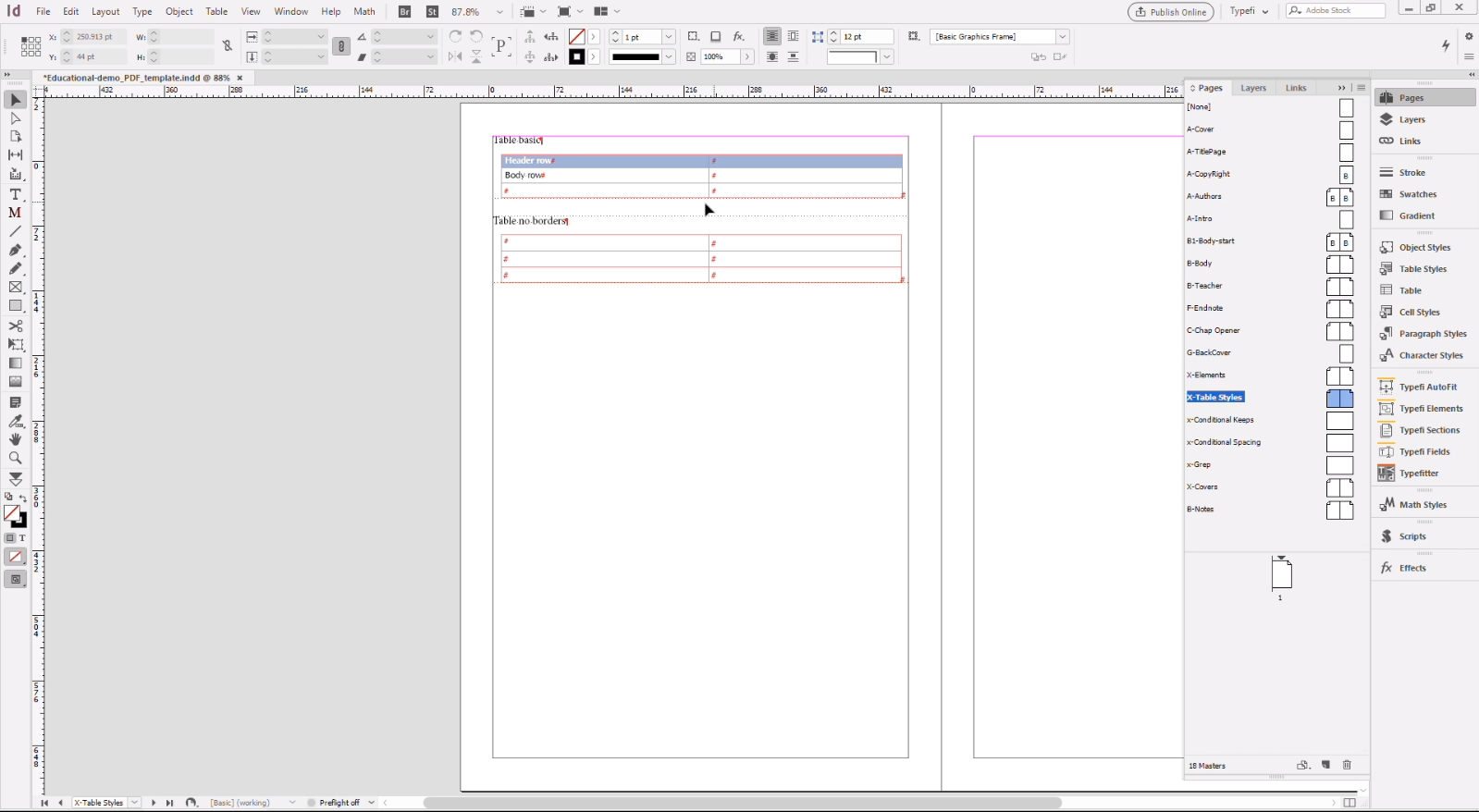This screenshot has width=1479, height=812.
Task: Open the Typefi workspace dropdown
Action: [1250, 11]
